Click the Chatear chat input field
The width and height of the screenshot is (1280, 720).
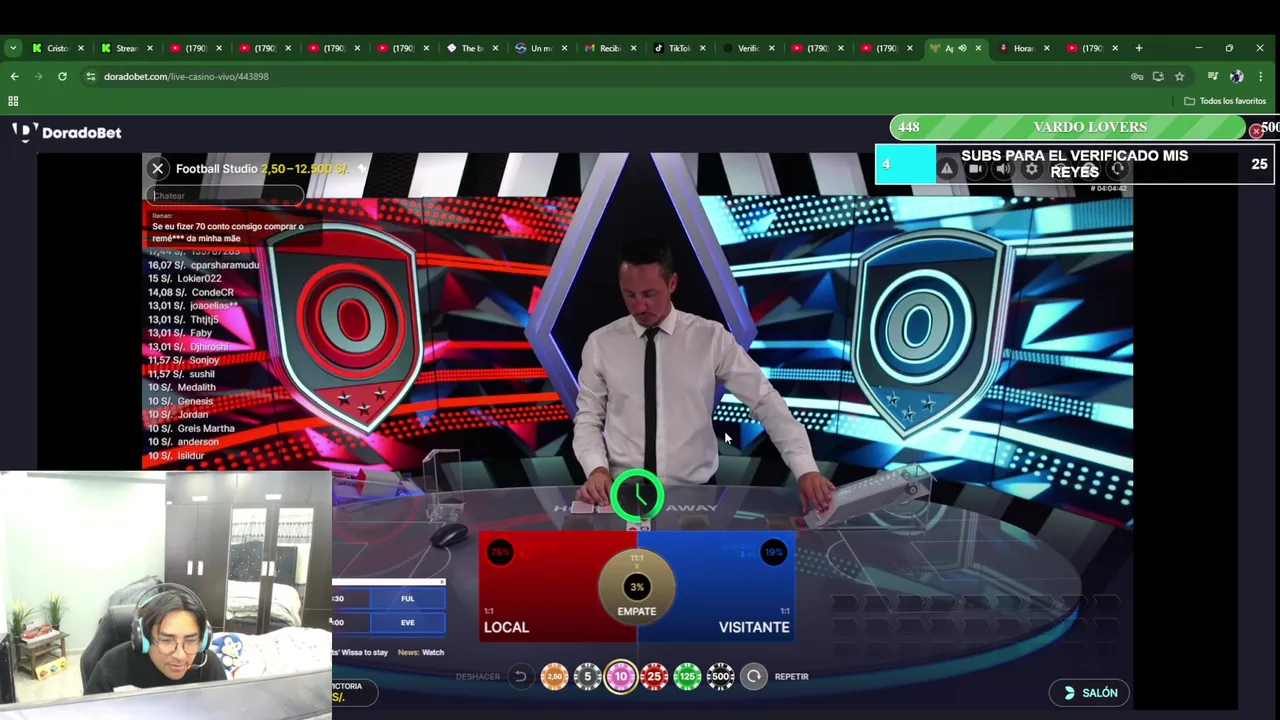225,196
